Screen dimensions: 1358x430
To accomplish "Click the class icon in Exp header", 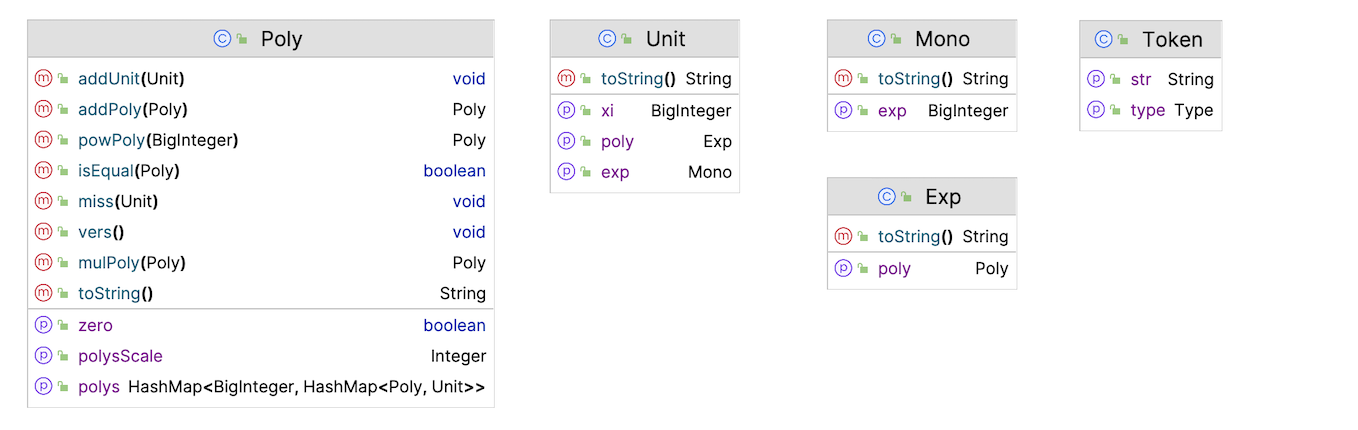I will coord(886,197).
